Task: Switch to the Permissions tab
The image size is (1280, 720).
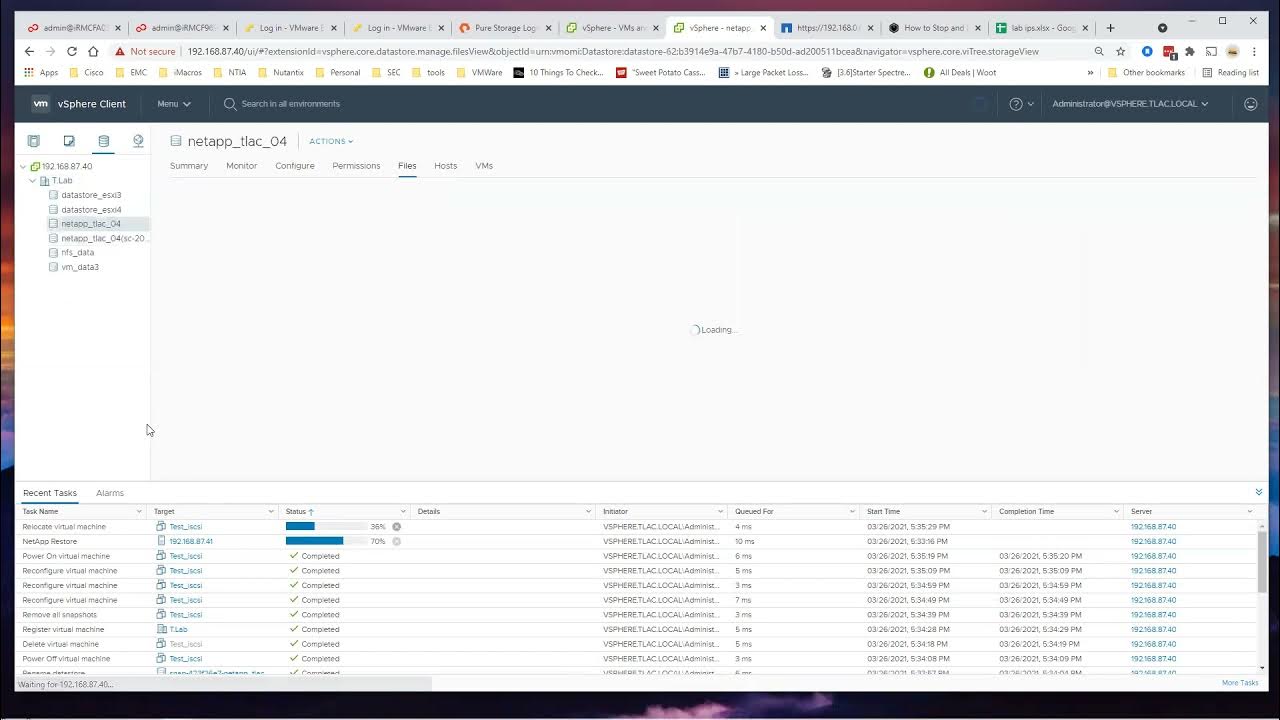Action: click(x=356, y=166)
